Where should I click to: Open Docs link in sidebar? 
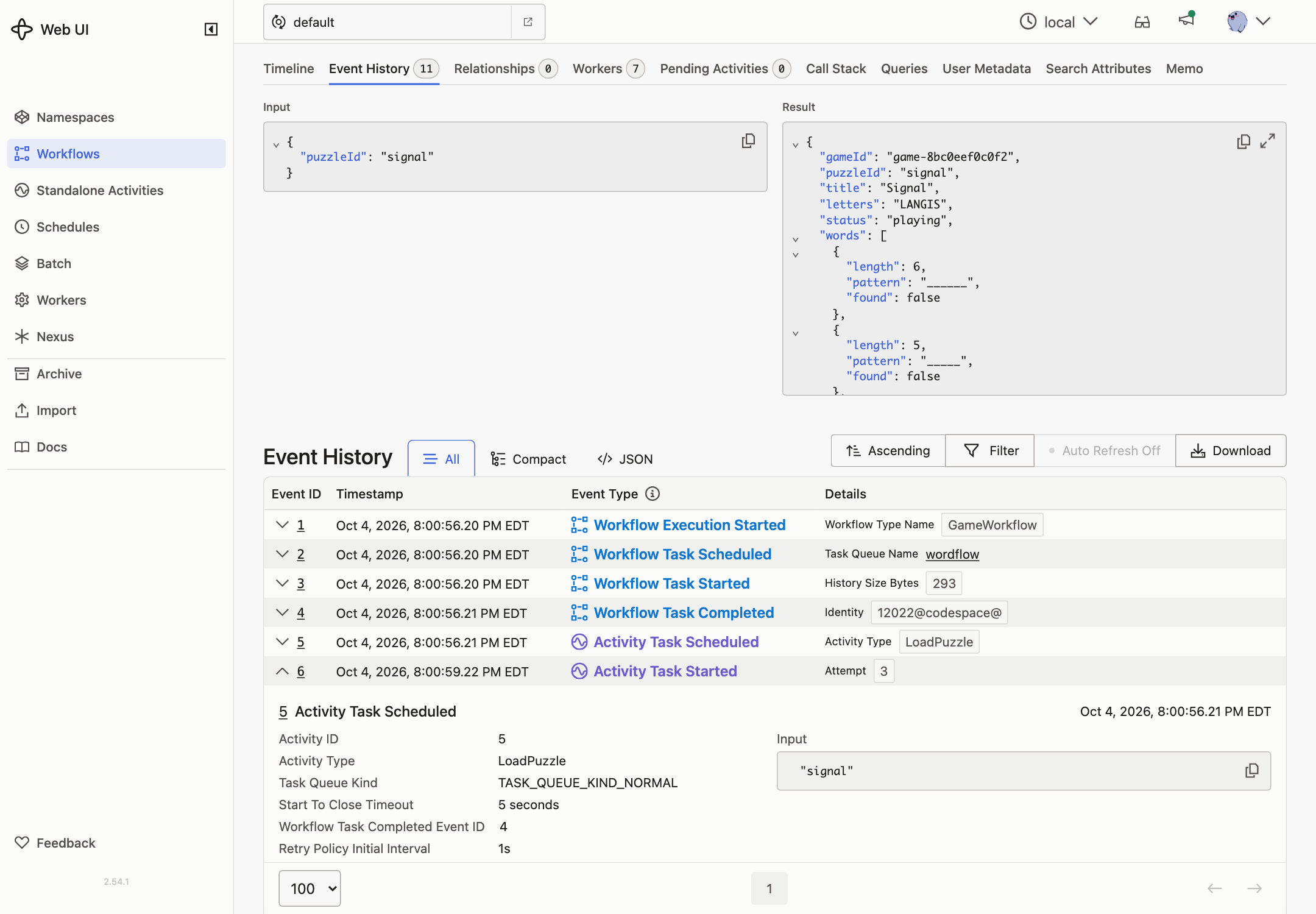[116, 447]
